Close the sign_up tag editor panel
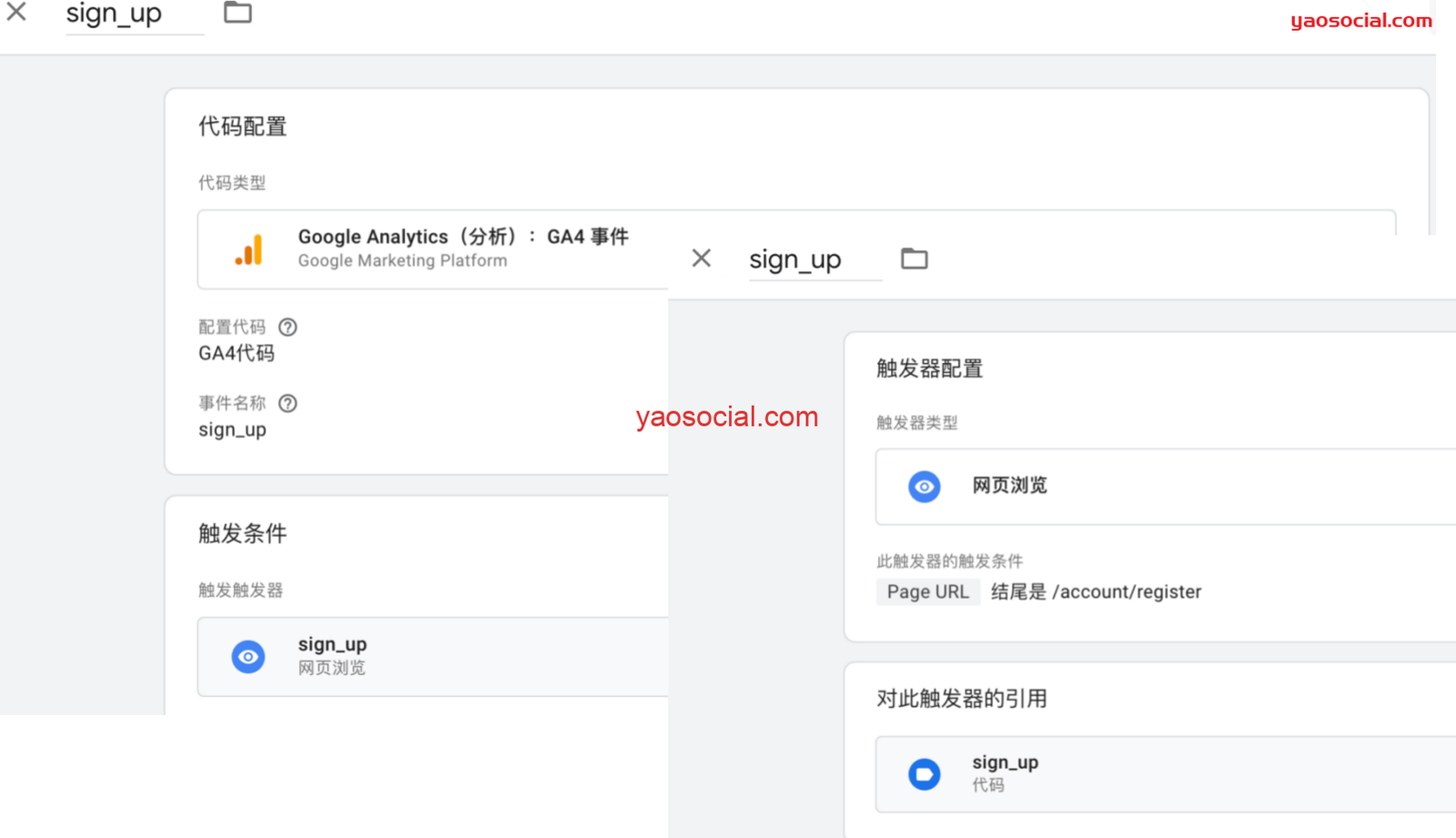 [x=16, y=12]
